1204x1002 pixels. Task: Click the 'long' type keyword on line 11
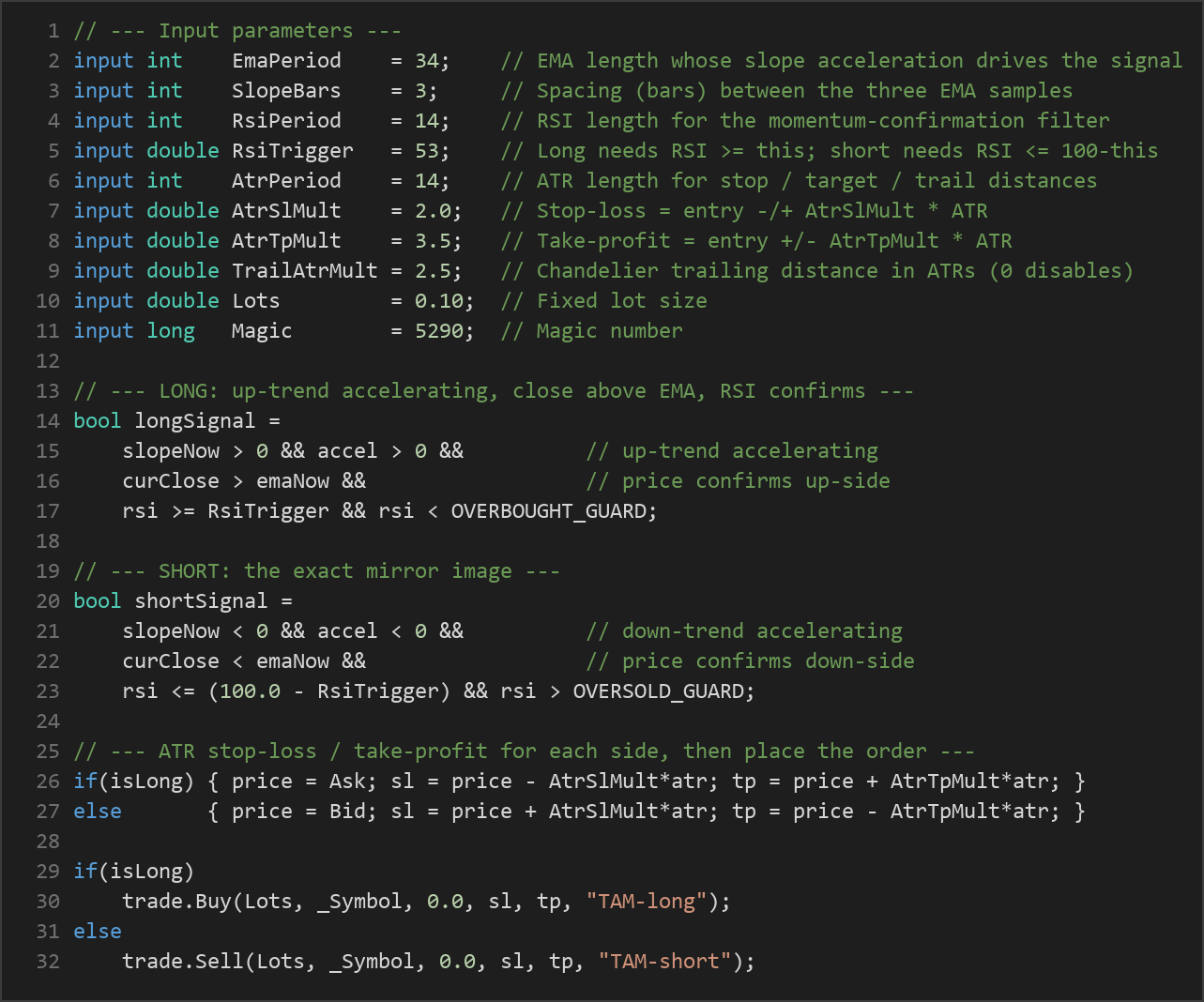[171, 331]
